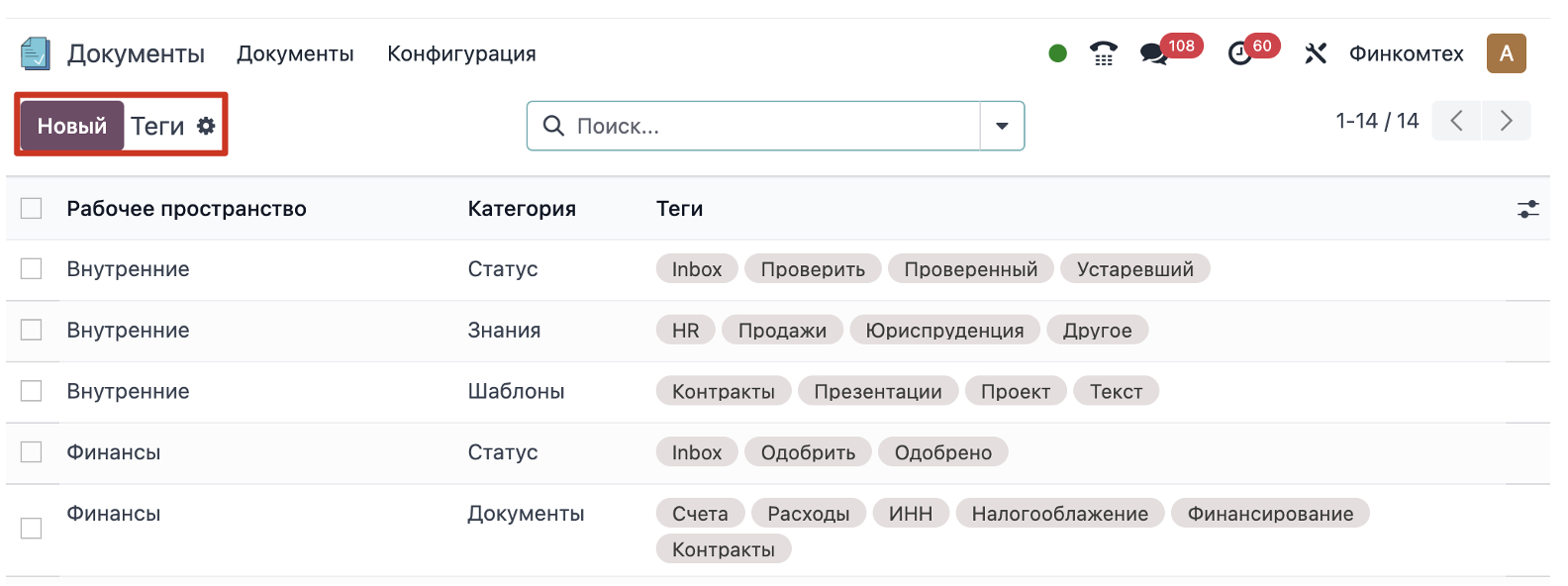
Task: Click the green online status dot
Action: [1057, 53]
